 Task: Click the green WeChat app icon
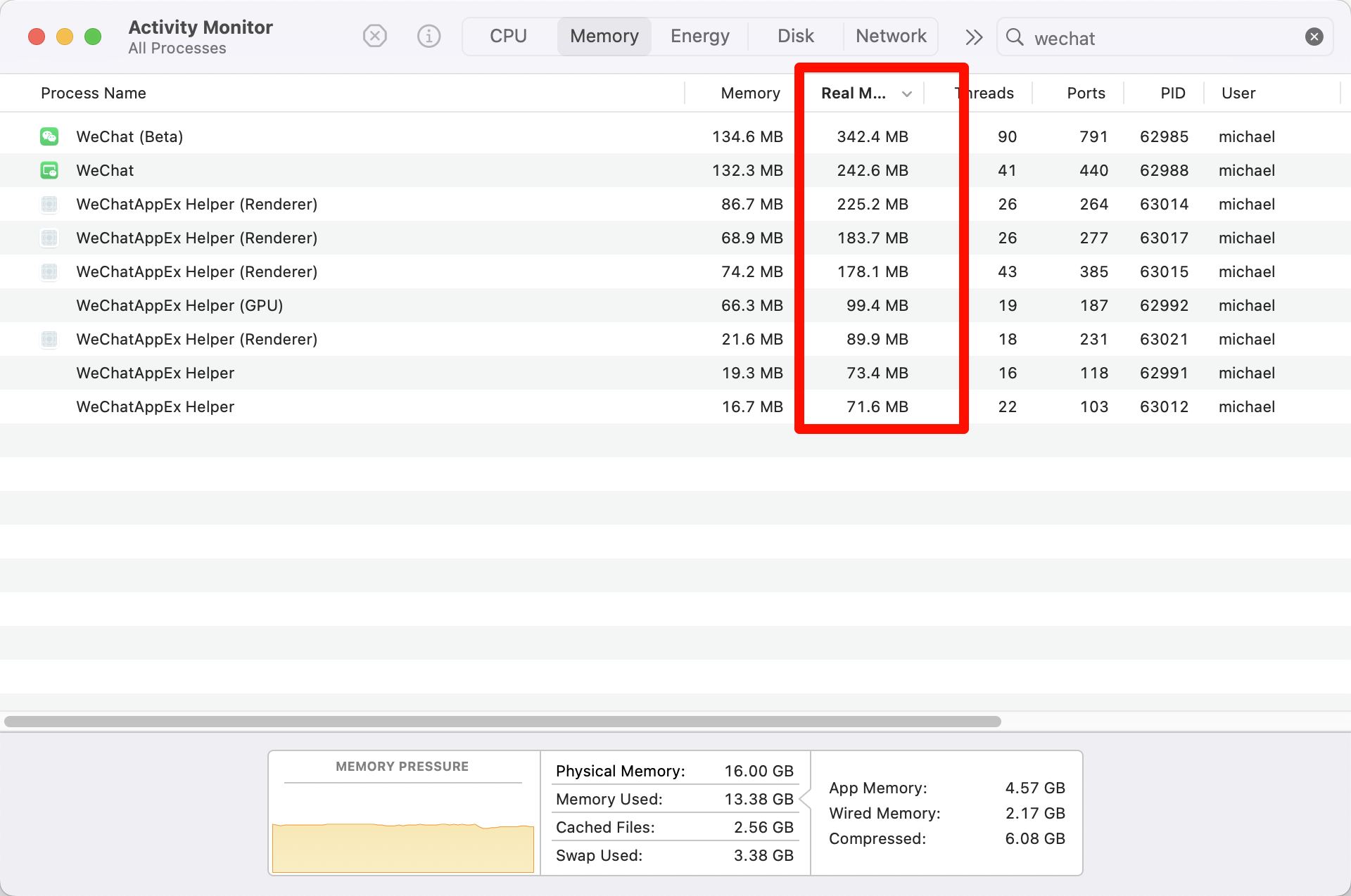click(x=49, y=170)
